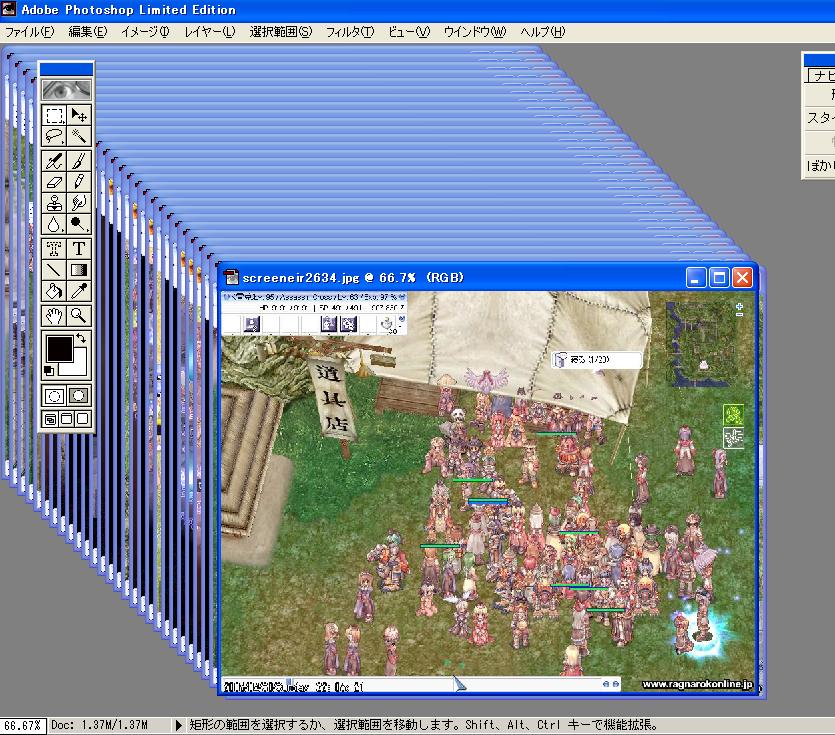Open the white background color swatch
Screen dimensions: 835x735
(x=79, y=368)
